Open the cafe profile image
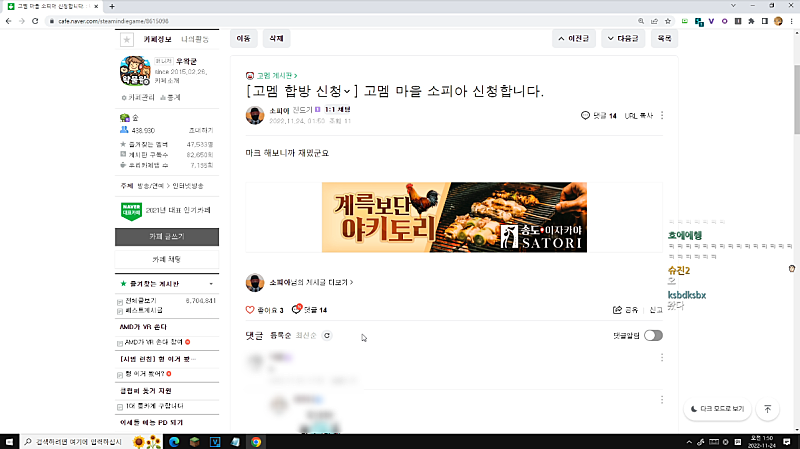This screenshot has height=449, width=800. pyautogui.click(x=135, y=70)
